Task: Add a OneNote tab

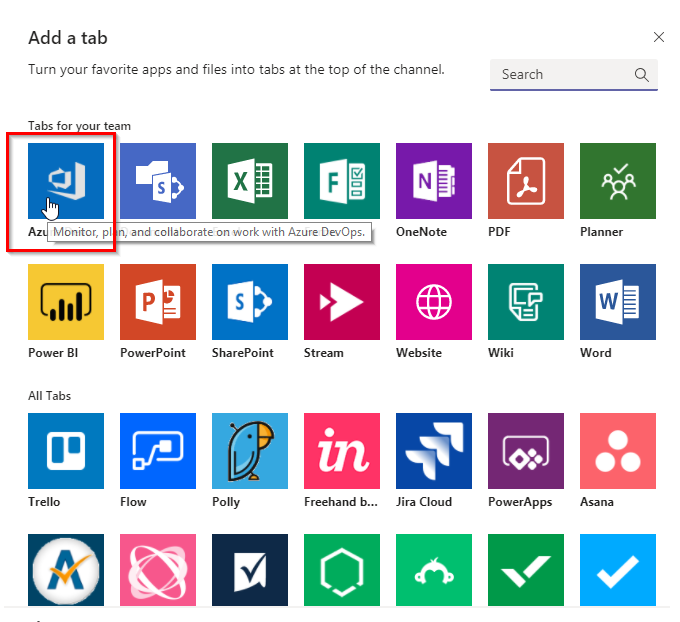Action: pyautogui.click(x=434, y=181)
